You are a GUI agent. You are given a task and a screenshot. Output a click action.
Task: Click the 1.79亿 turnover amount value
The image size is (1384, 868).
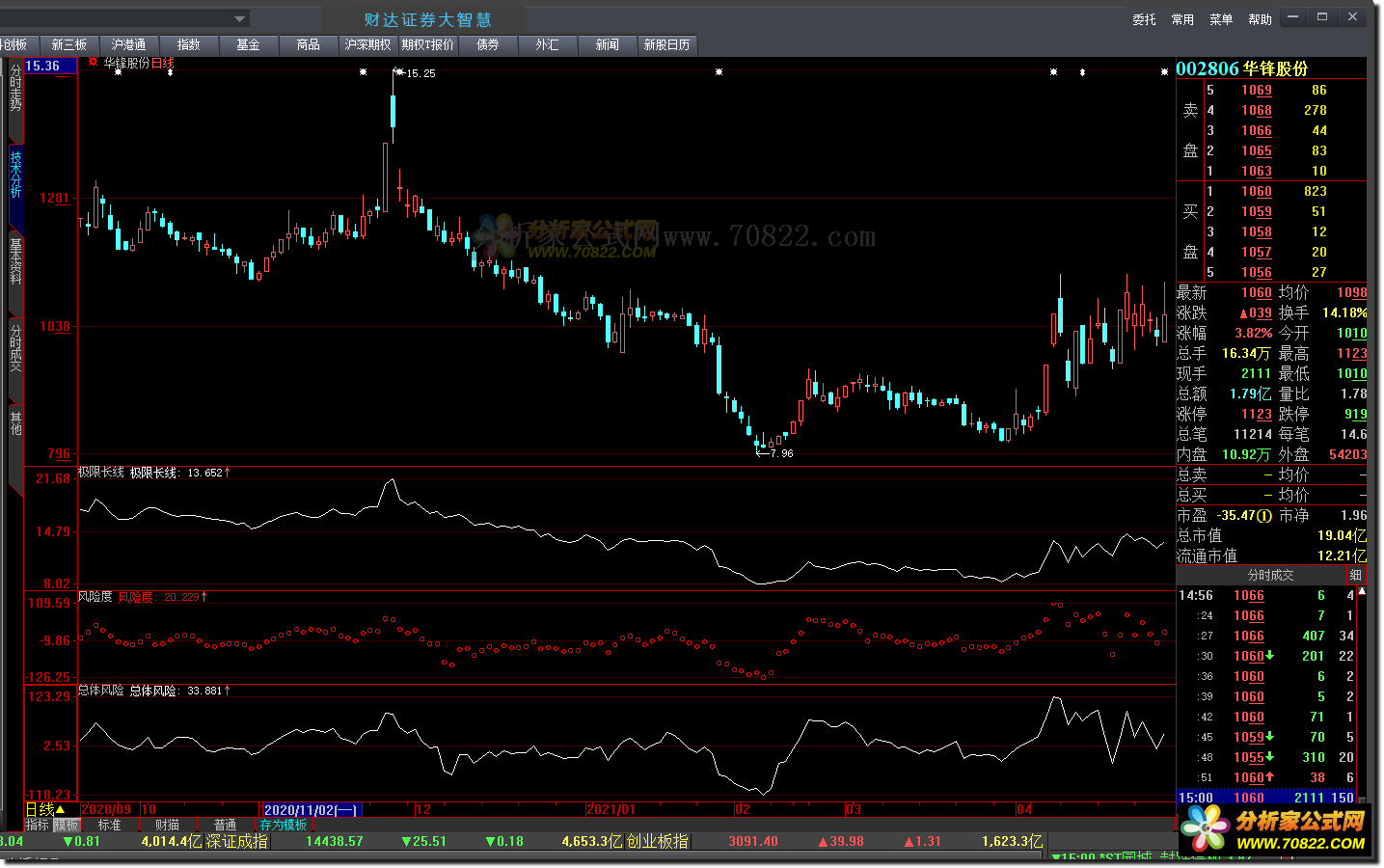[x=1250, y=393]
